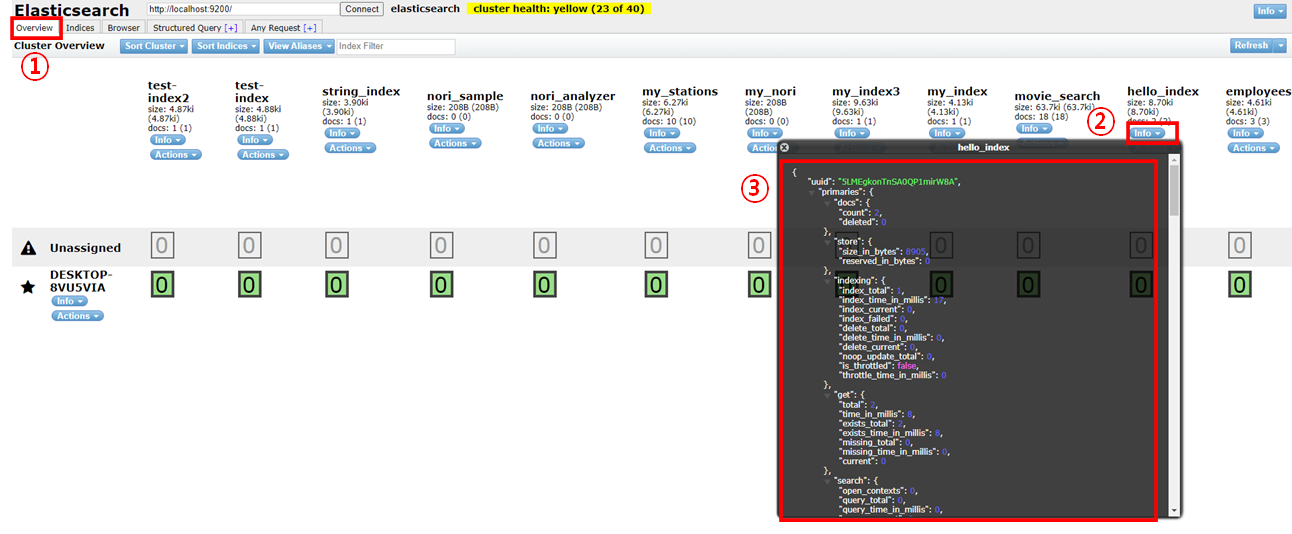
Task: Open Actions dropdown for nori_sample
Action: [x=456, y=143]
